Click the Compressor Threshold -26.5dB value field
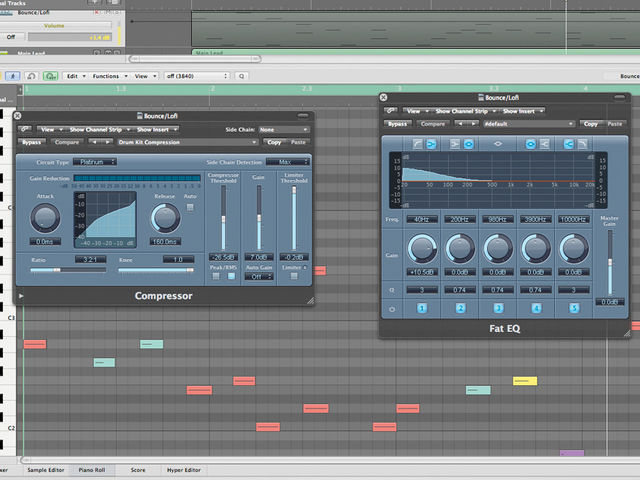Viewport: 640px width, 480px height. click(223, 257)
